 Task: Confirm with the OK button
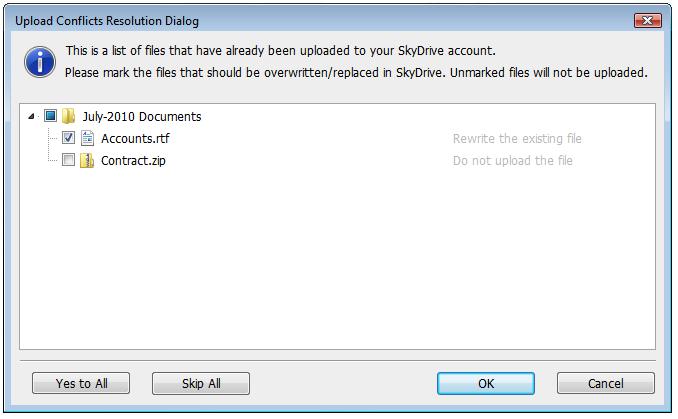click(x=486, y=383)
